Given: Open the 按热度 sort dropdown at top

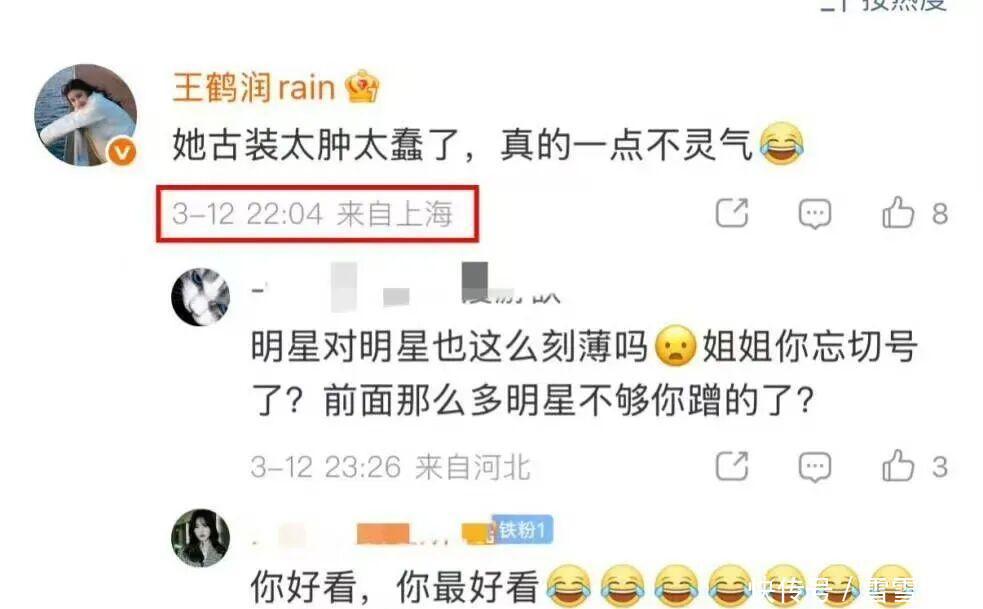Looking at the screenshot, I should point(884,5).
